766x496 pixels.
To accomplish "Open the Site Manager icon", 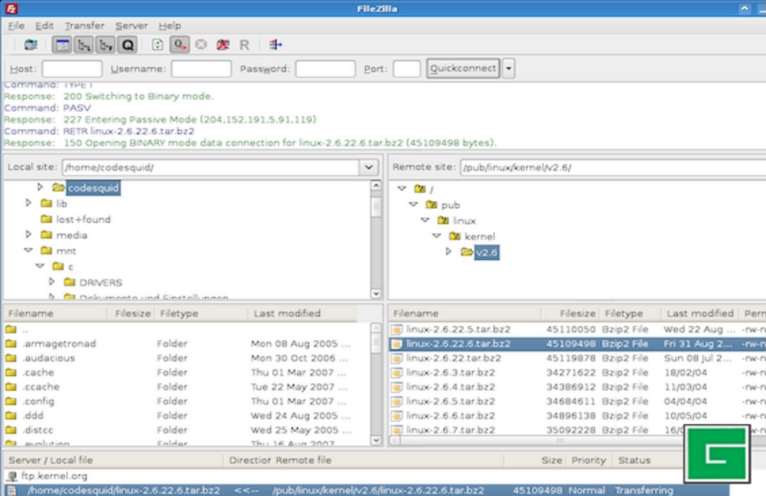I will pyautogui.click(x=31, y=45).
